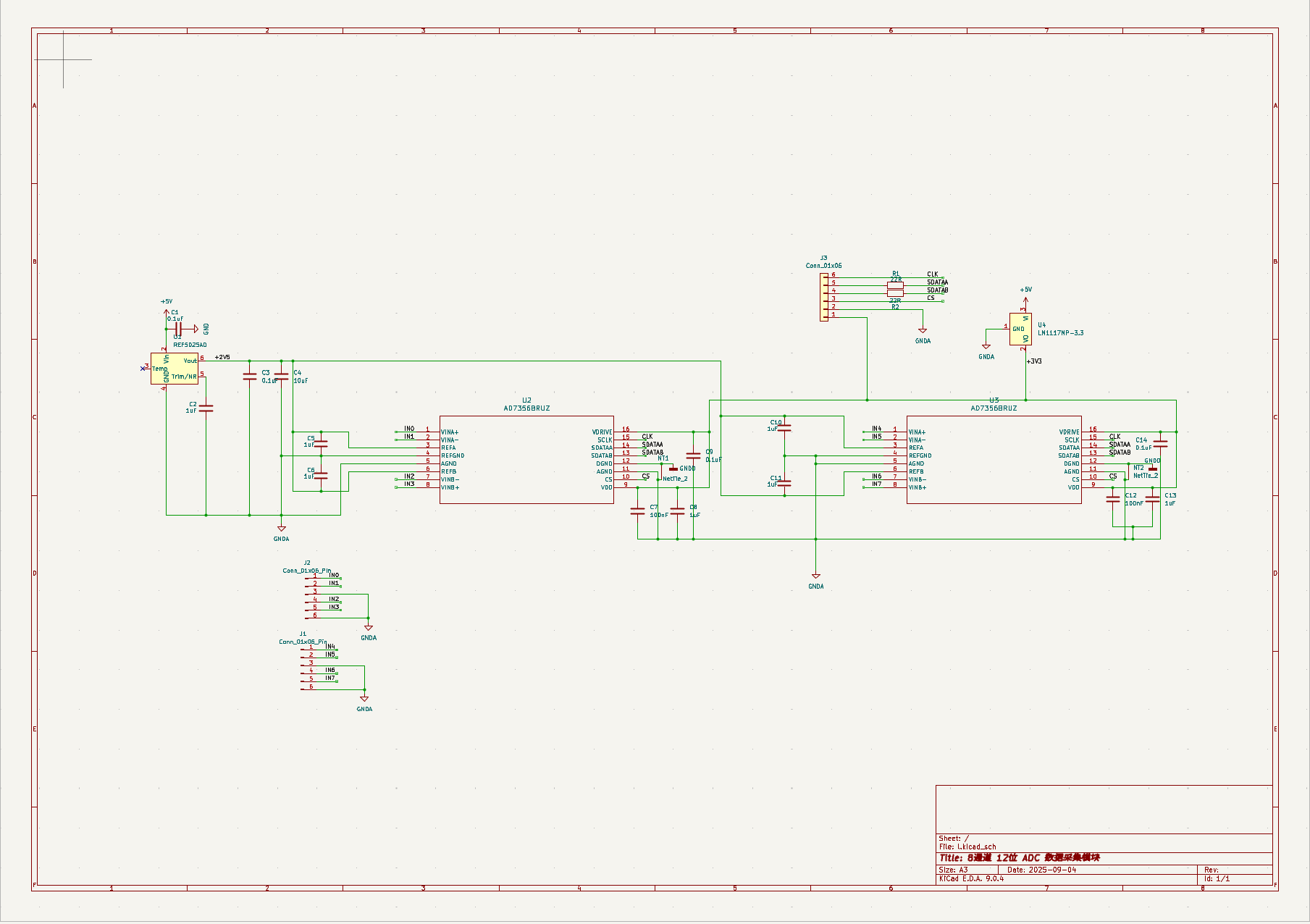Click capacitor C14 next to U3 VDRIVE

[1160, 444]
